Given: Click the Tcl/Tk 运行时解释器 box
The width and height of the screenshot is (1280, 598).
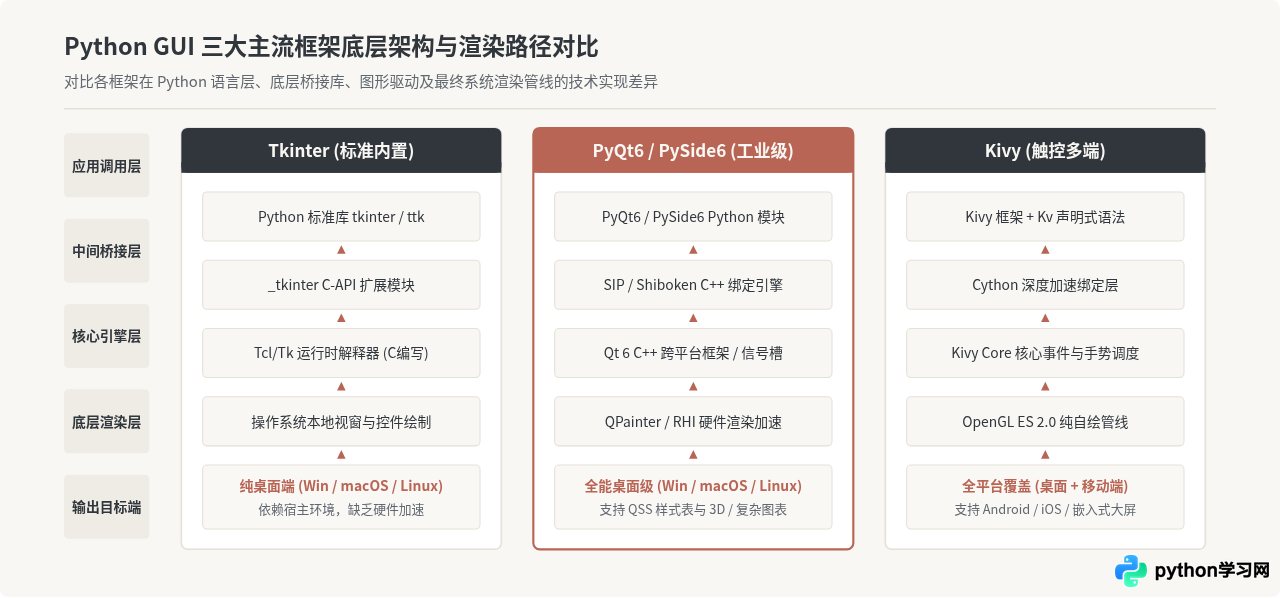Looking at the screenshot, I should tap(341, 353).
